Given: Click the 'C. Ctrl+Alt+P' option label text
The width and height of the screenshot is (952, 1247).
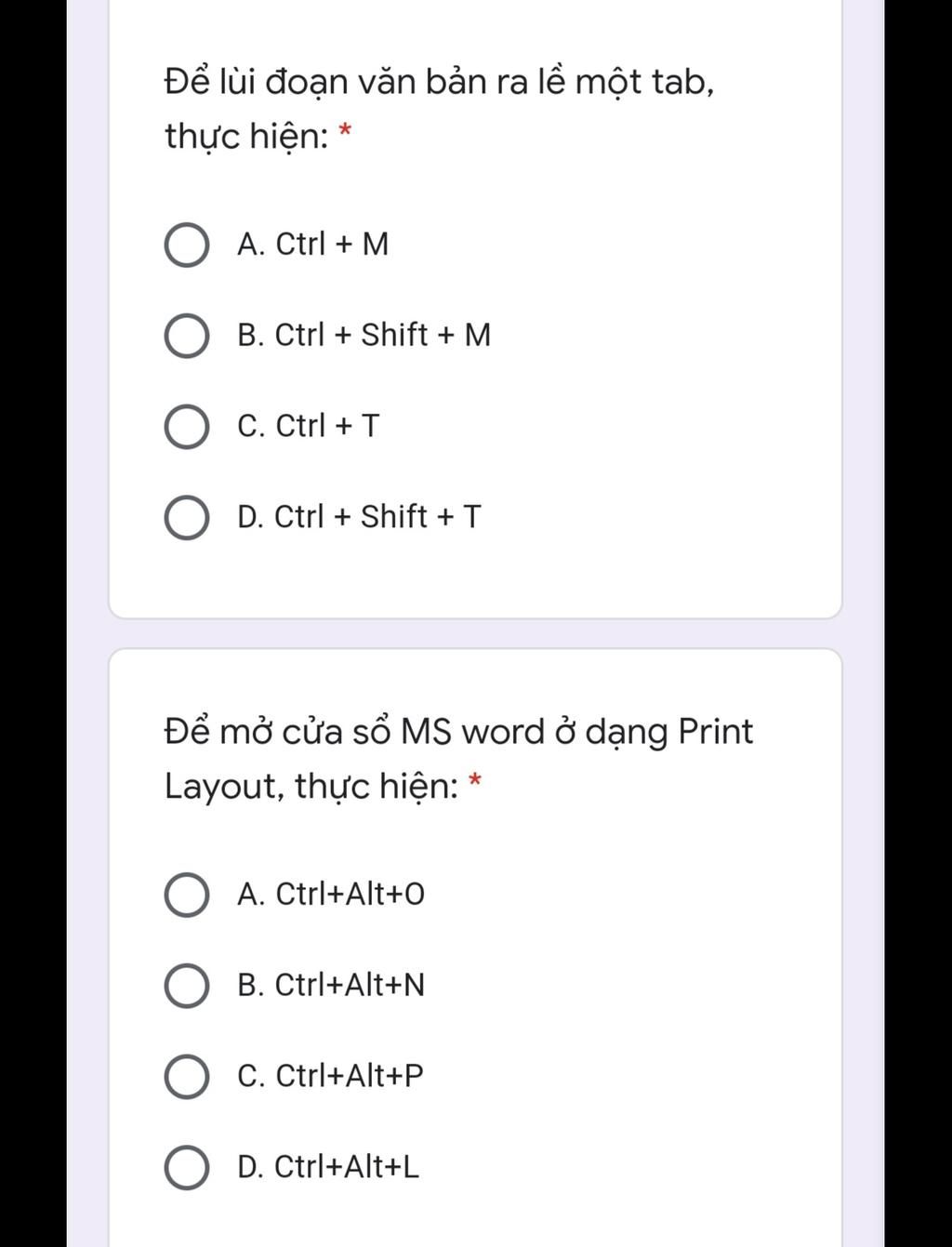Looking at the screenshot, I should click(330, 1076).
